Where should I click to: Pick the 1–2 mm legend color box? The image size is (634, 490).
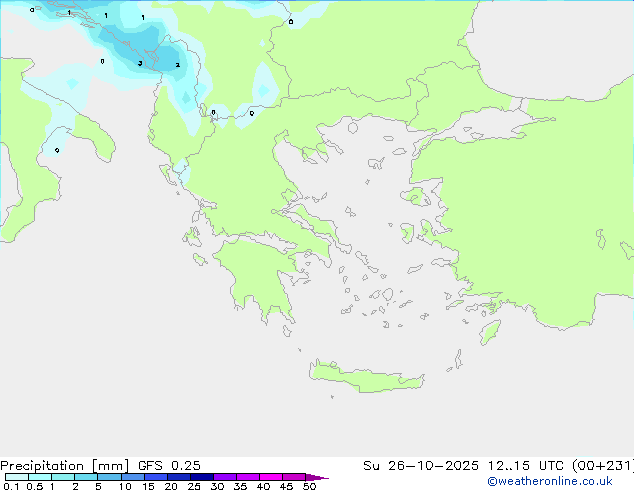(x=63, y=477)
